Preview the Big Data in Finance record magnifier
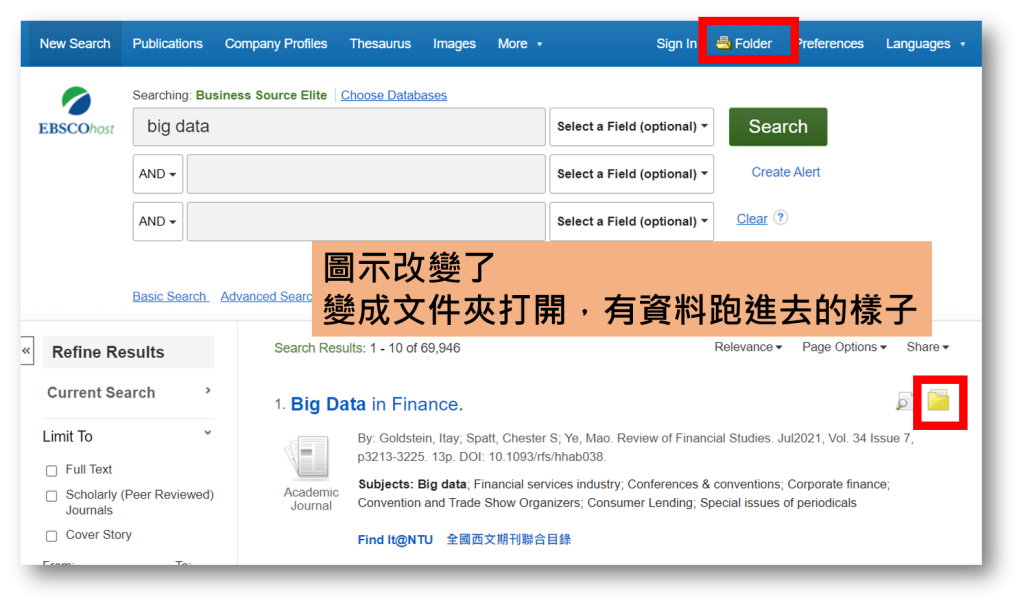Screen dimensions: 1024x607 point(904,401)
